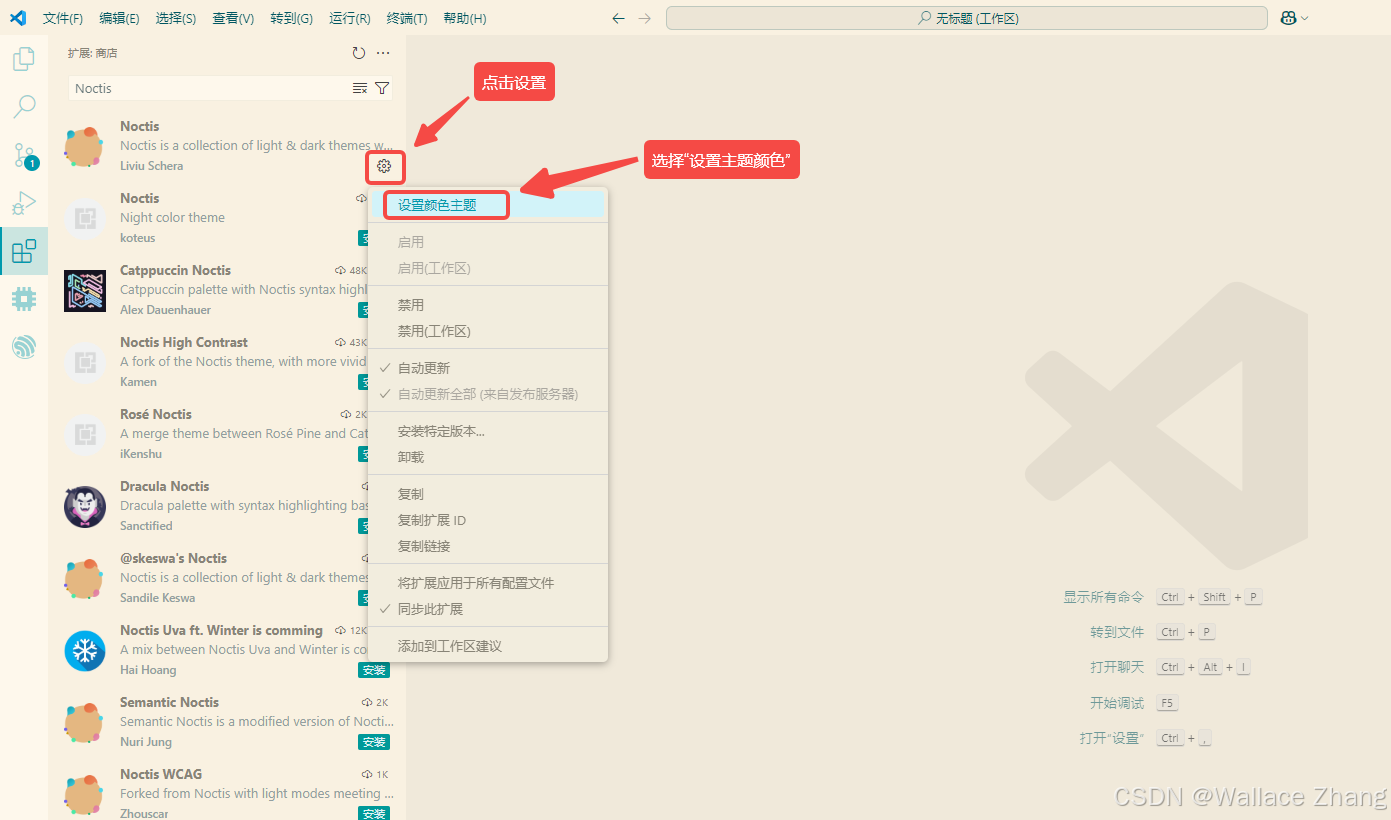Viewport: 1391px width, 820px height.
Task: Install the Semantic Noctis extension
Action: click(x=374, y=742)
